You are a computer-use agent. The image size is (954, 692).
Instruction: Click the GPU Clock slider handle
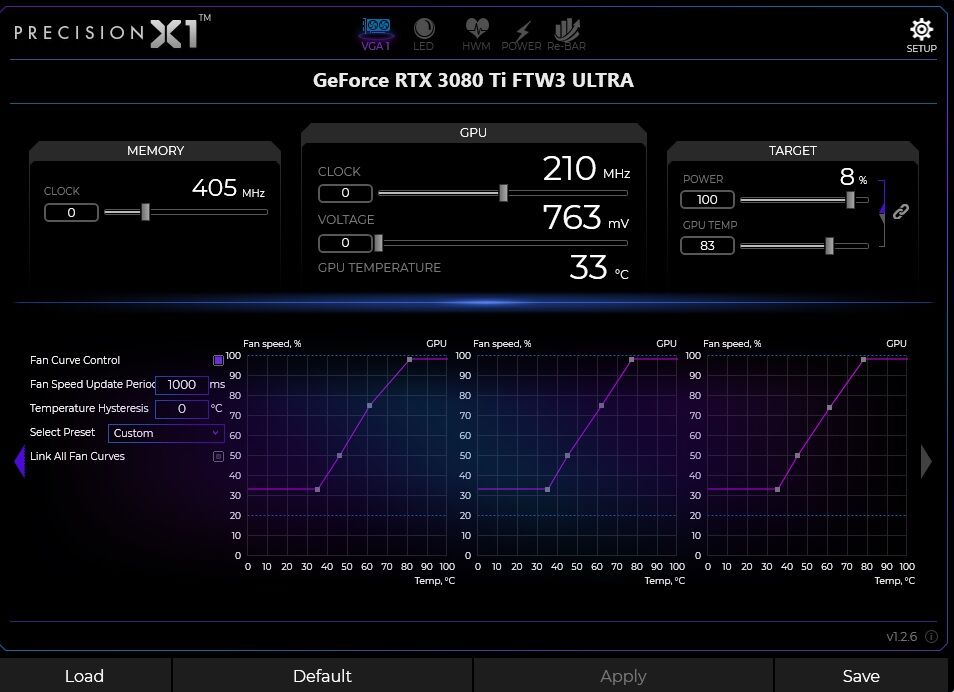[503, 193]
